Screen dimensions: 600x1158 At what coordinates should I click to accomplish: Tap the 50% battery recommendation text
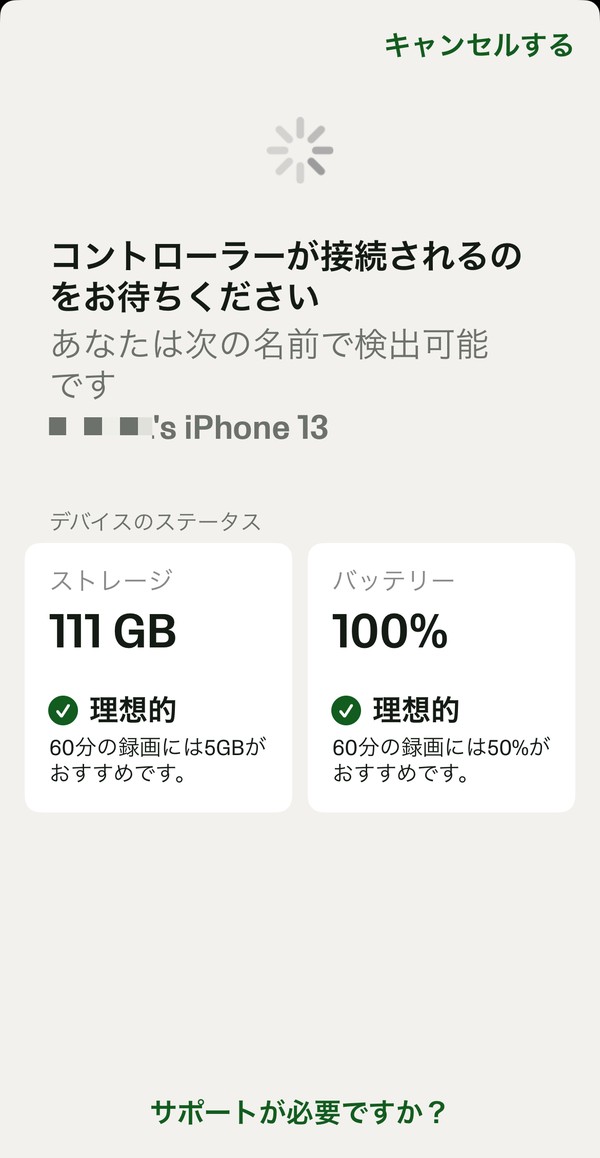click(x=442, y=760)
